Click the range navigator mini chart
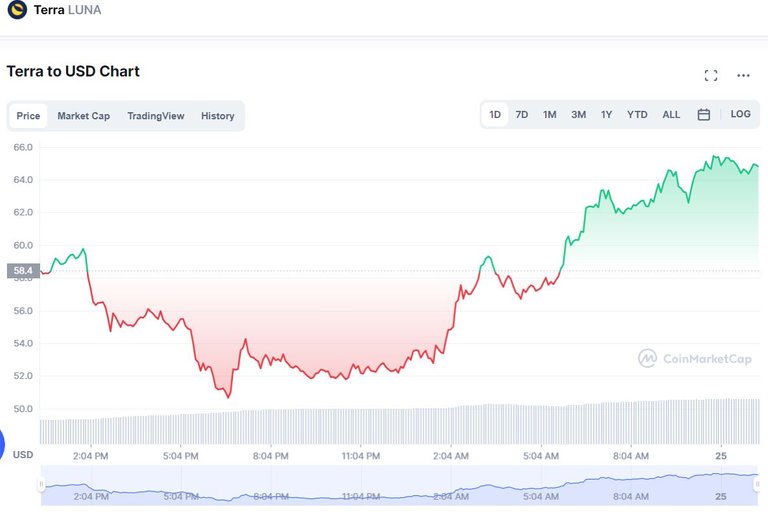Image resolution: width=768 pixels, height=515 pixels. (x=399, y=485)
